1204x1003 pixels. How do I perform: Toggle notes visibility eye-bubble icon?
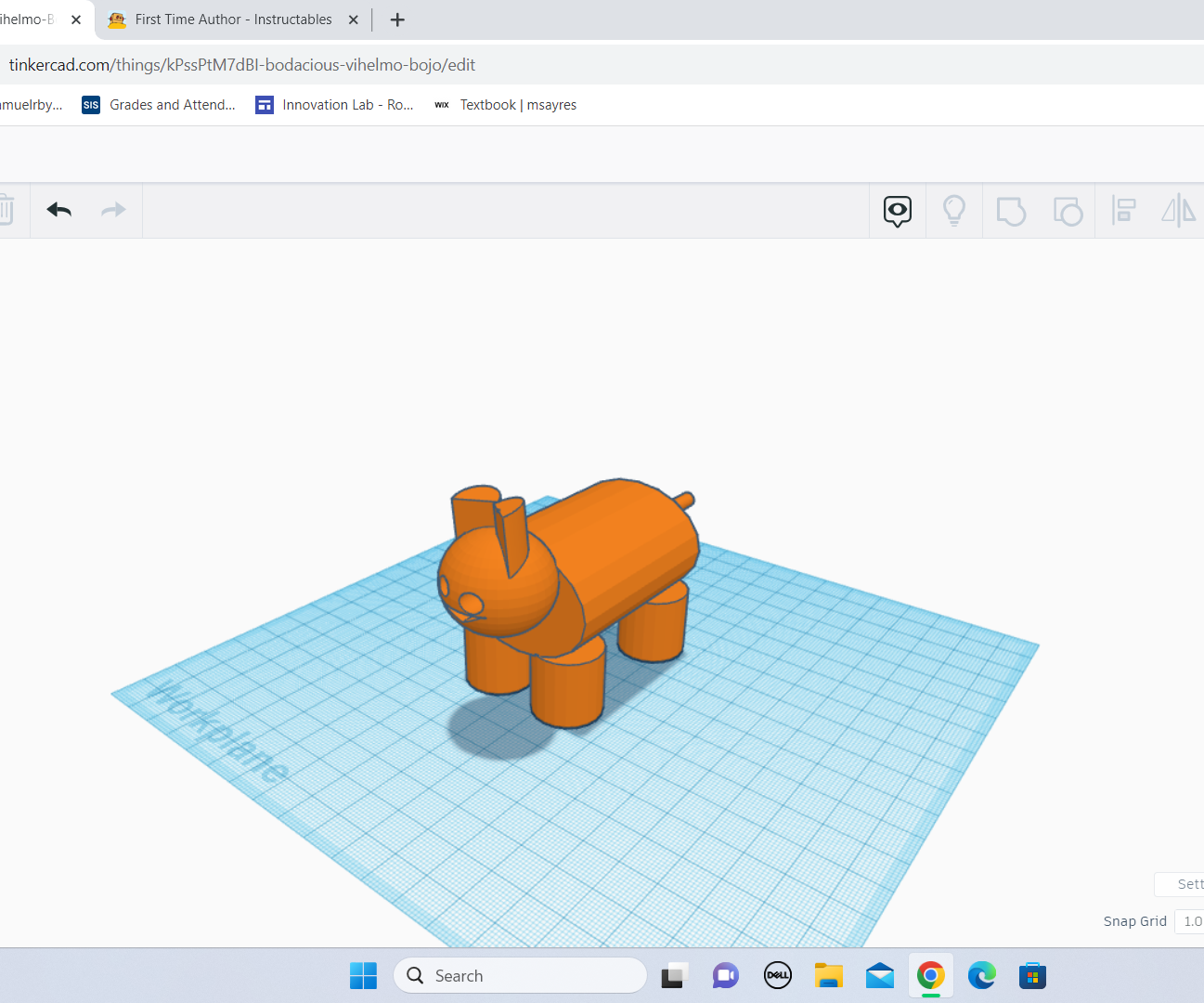(x=898, y=211)
